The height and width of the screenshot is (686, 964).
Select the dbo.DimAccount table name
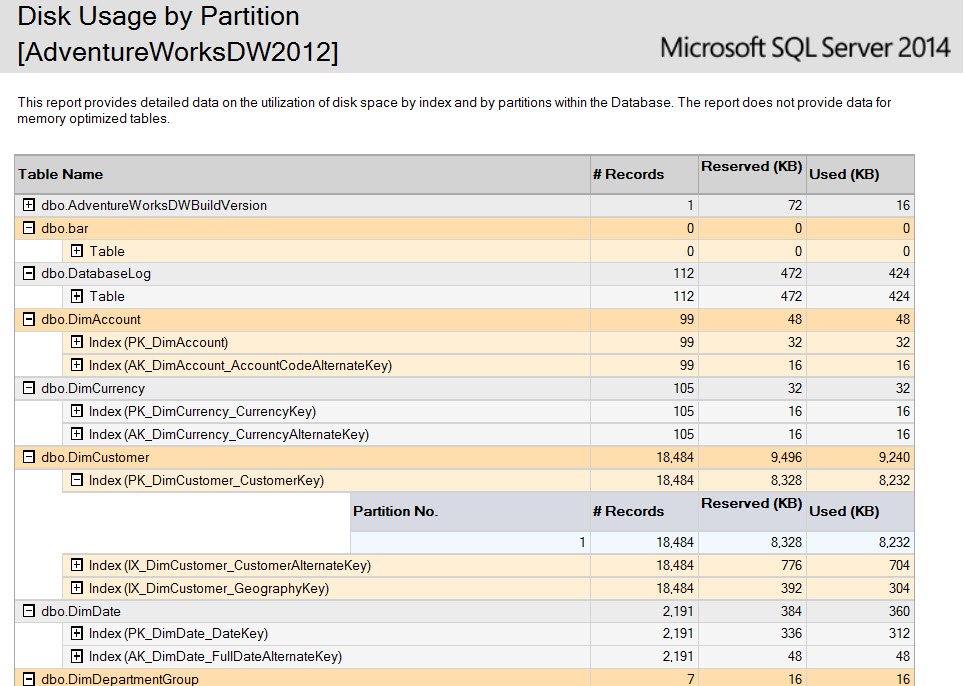(x=91, y=319)
